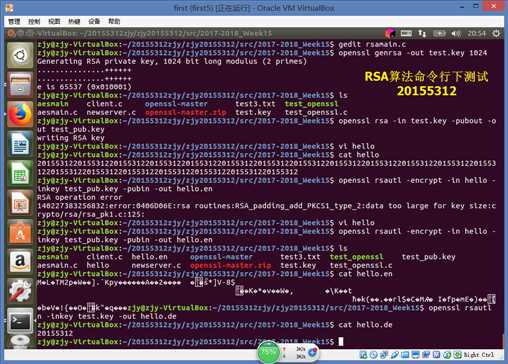508x364 pixels.
Task: Click 'test3.txt' in first ls output
Action: point(255,104)
